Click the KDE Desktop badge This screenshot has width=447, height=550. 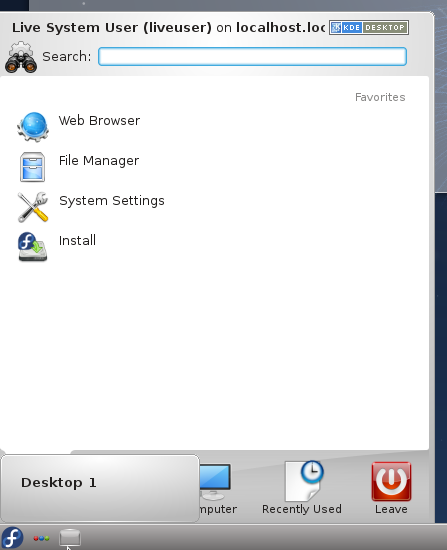point(369,27)
